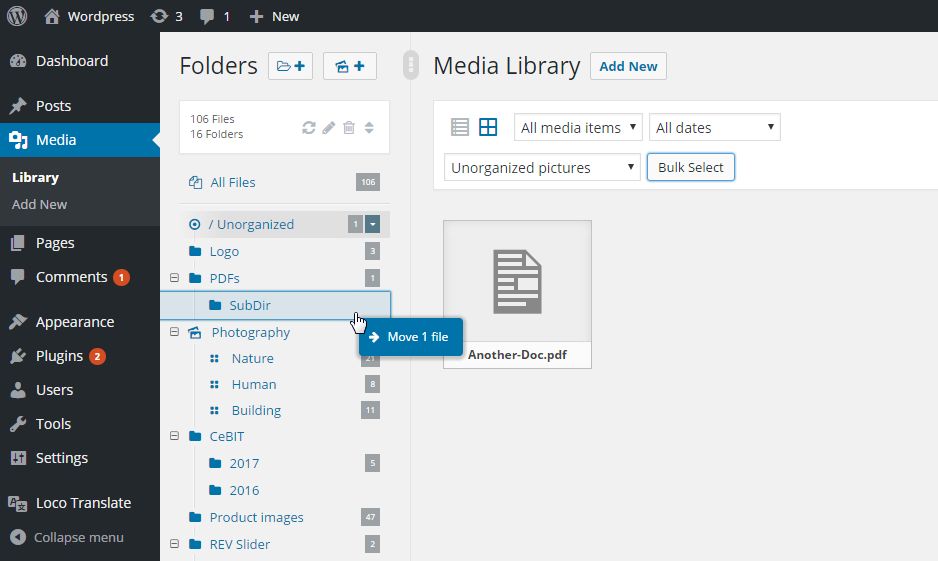Click the folder sort order arrows
Screen dimensions: 938x561
[369, 127]
